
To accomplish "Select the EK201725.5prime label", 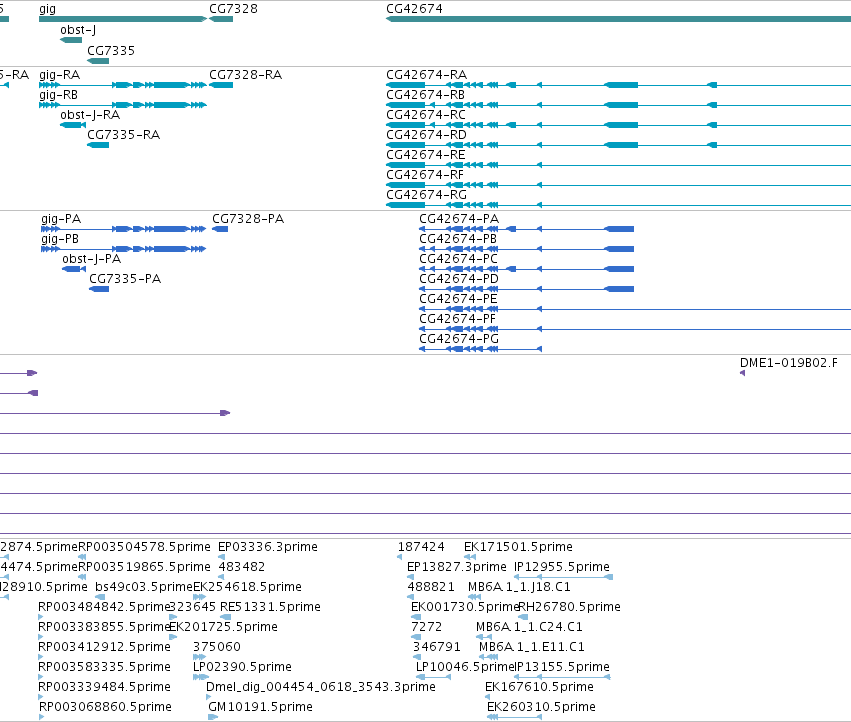I will click(223, 627).
